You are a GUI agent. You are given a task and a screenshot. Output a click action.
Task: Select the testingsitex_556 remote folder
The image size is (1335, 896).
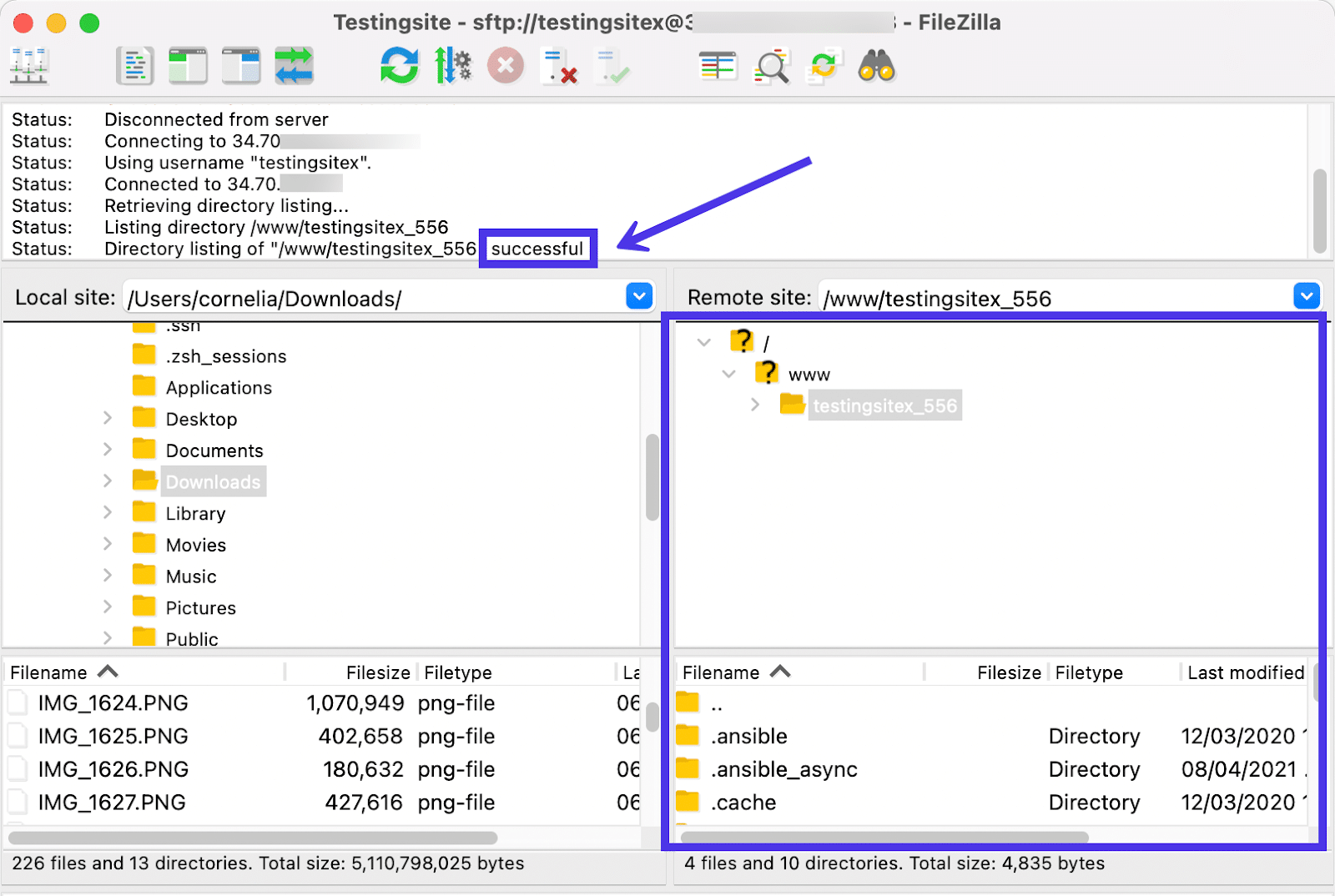click(885, 405)
